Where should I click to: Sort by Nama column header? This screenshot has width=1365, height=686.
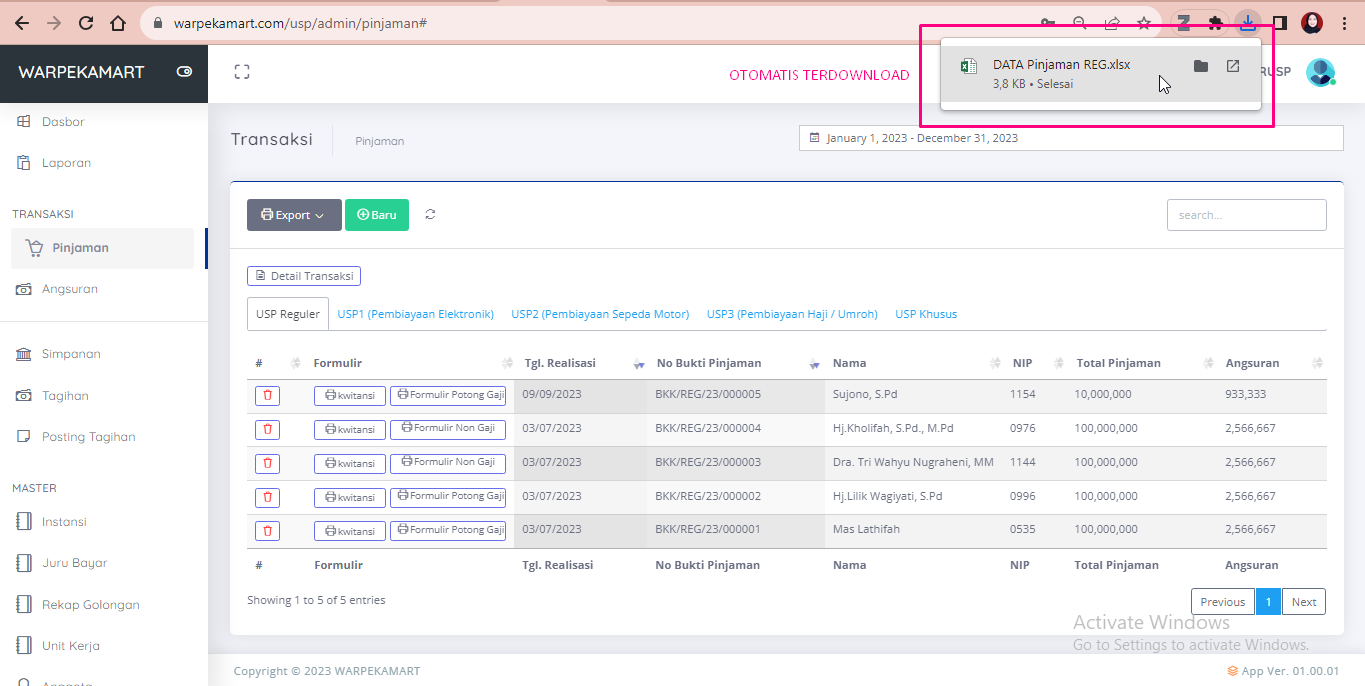[913, 363]
